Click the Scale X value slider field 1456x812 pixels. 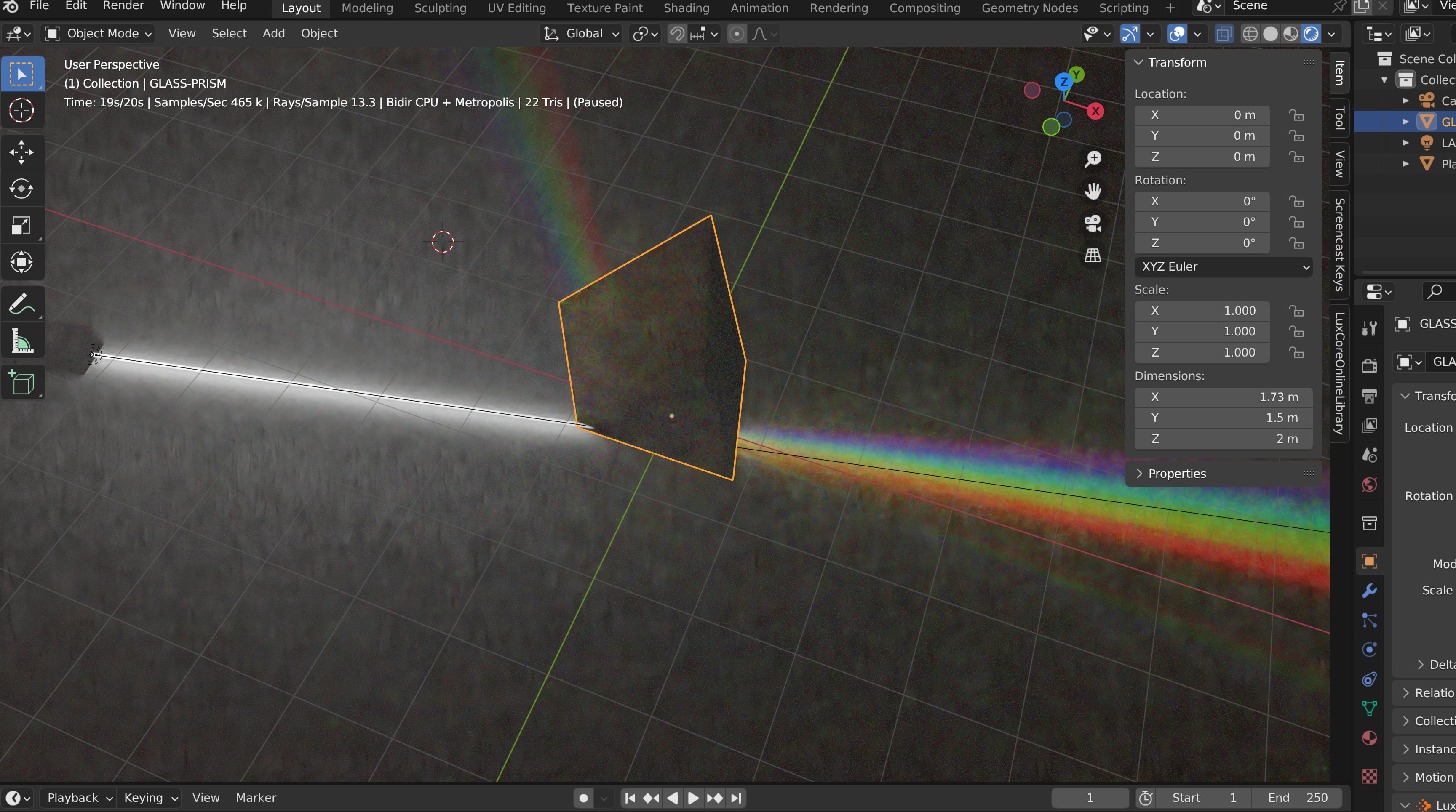1202,311
